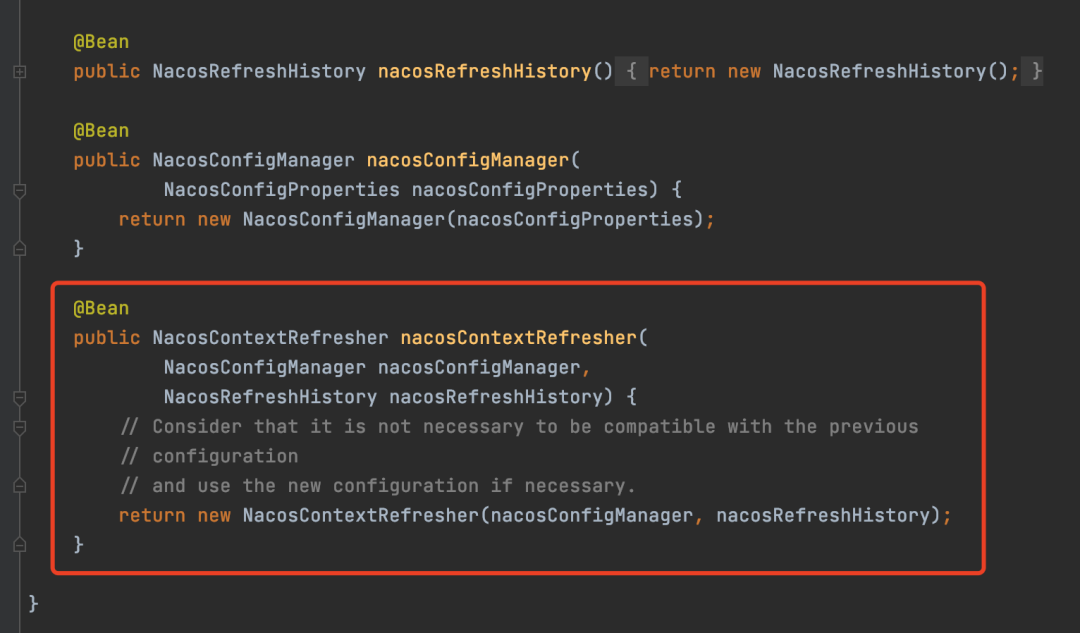Click the NacosRefreshHistory parameter type inside nacosContextRefresher

coord(265,396)
